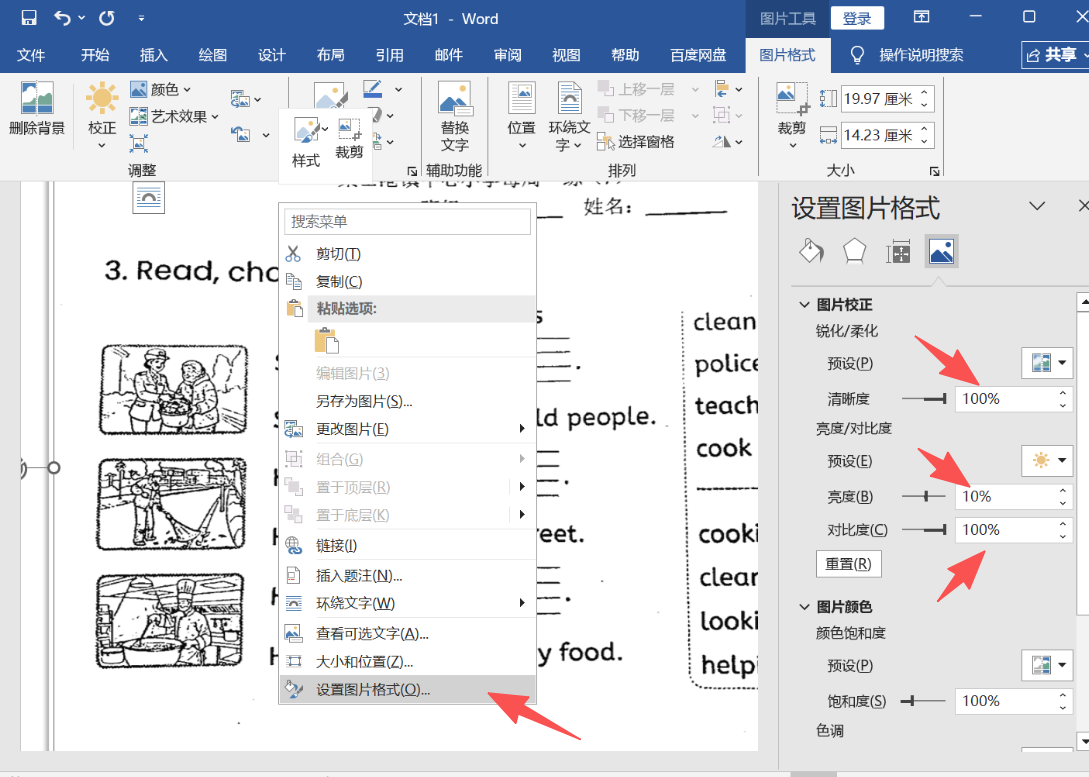Select the 布局属性 pane icon

tap(898, 251)
